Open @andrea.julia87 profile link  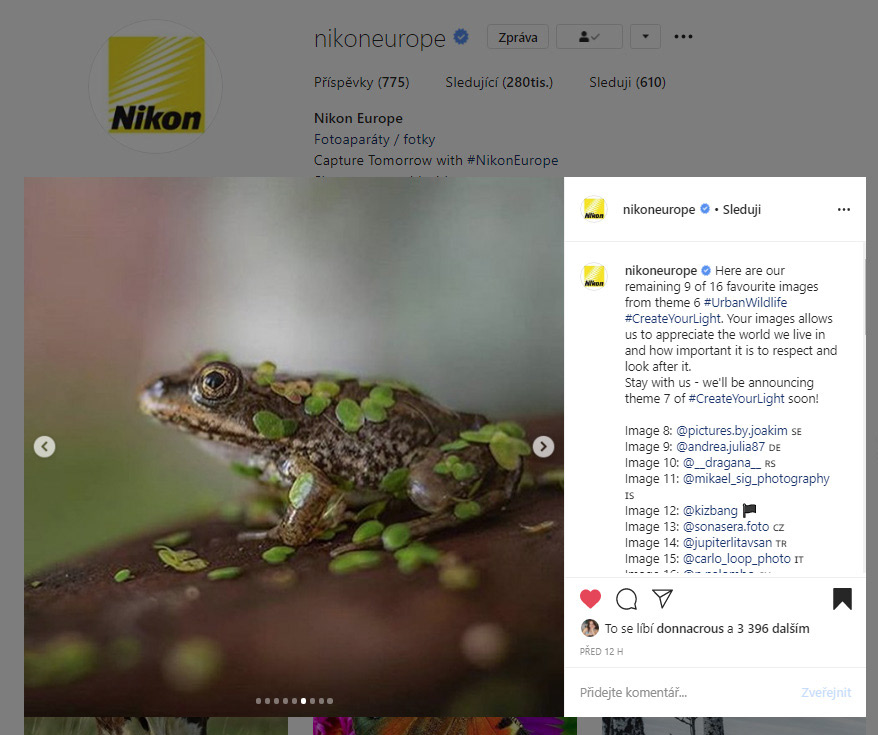[720, 447]
